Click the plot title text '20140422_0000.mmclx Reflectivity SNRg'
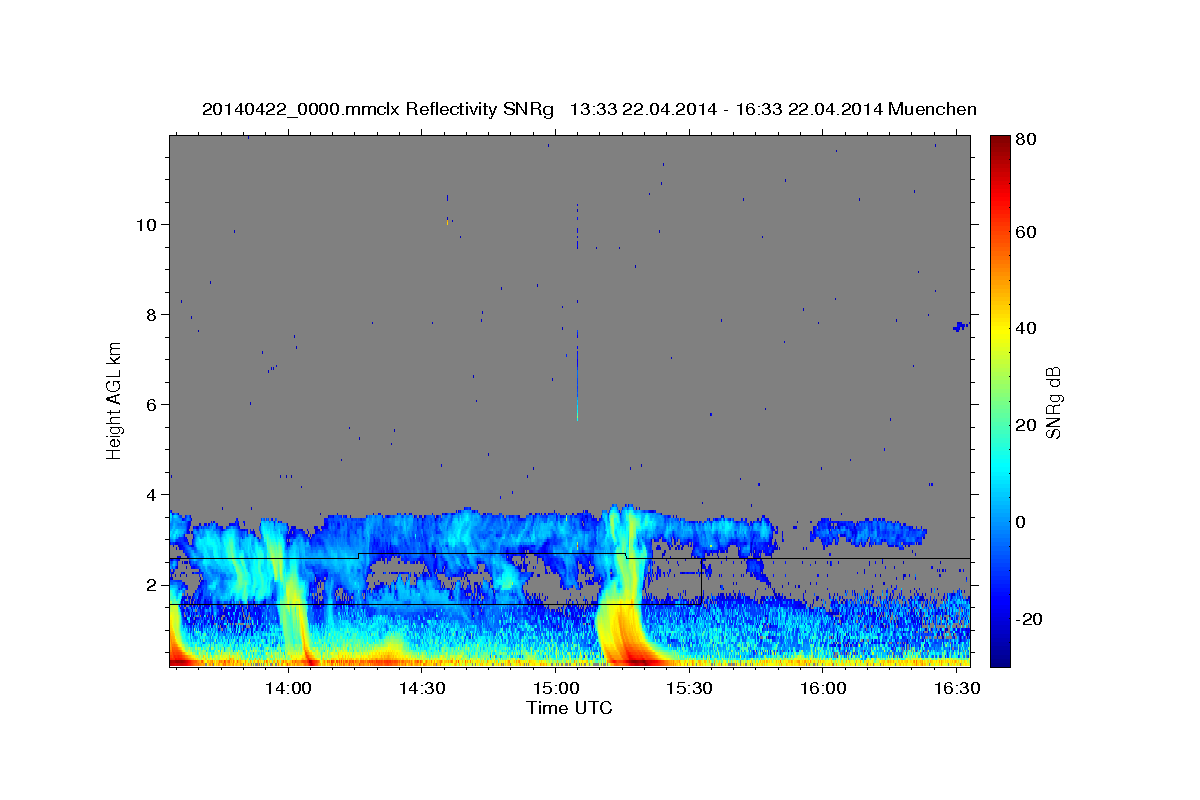 point(377,109)
